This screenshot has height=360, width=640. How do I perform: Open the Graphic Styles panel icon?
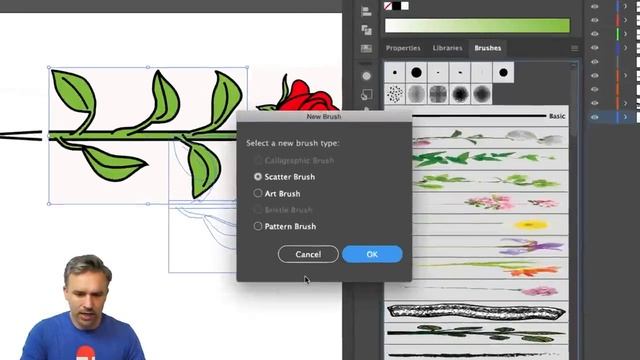pos(366,95)
